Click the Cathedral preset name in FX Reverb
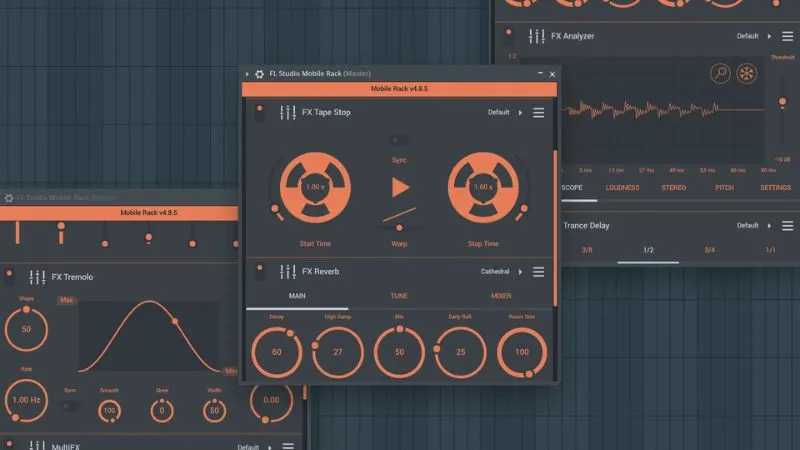The width and height of the screenshot is (800, 450). tap(495, 271)
